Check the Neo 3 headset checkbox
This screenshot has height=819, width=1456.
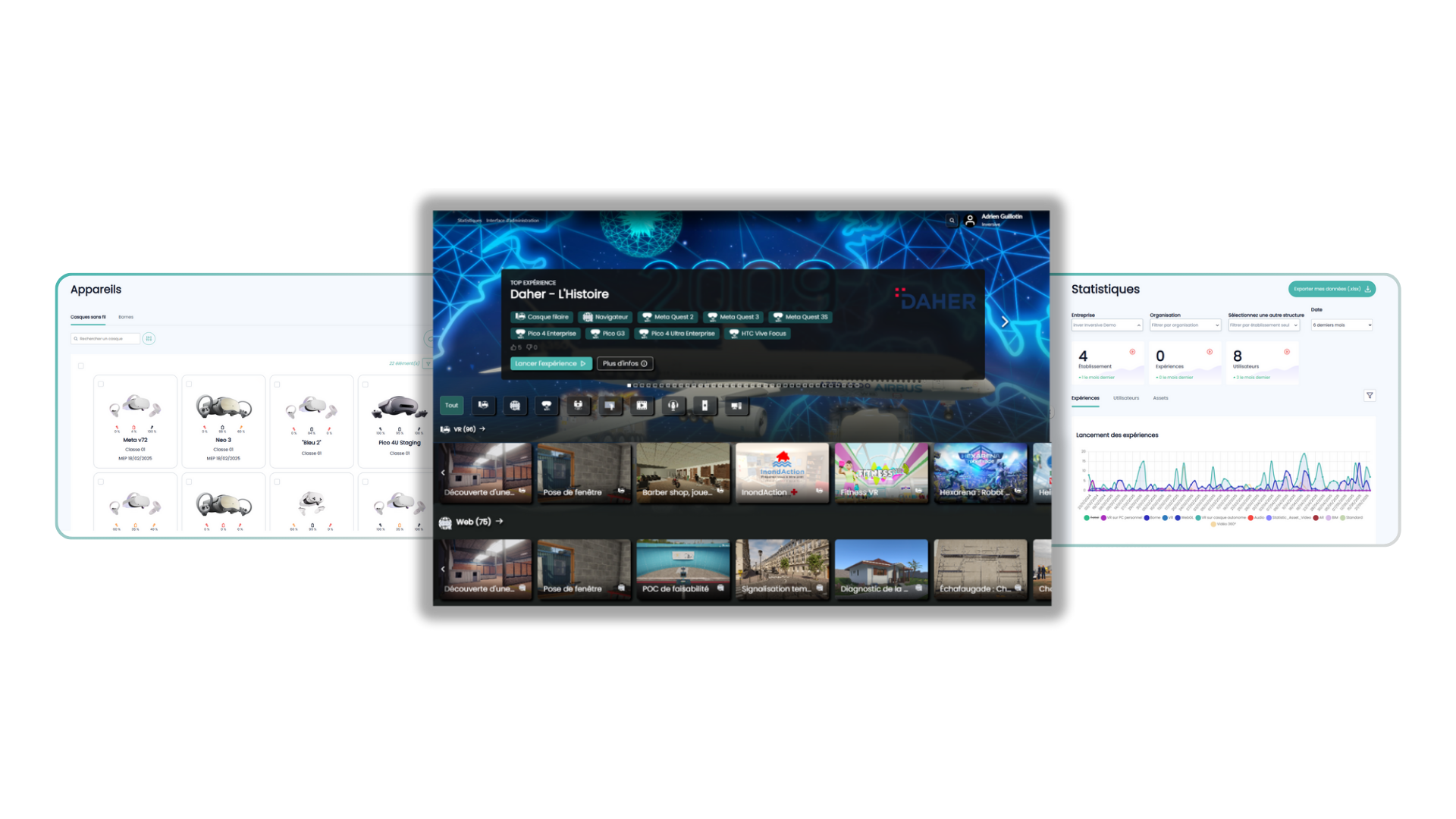point(189,384)
